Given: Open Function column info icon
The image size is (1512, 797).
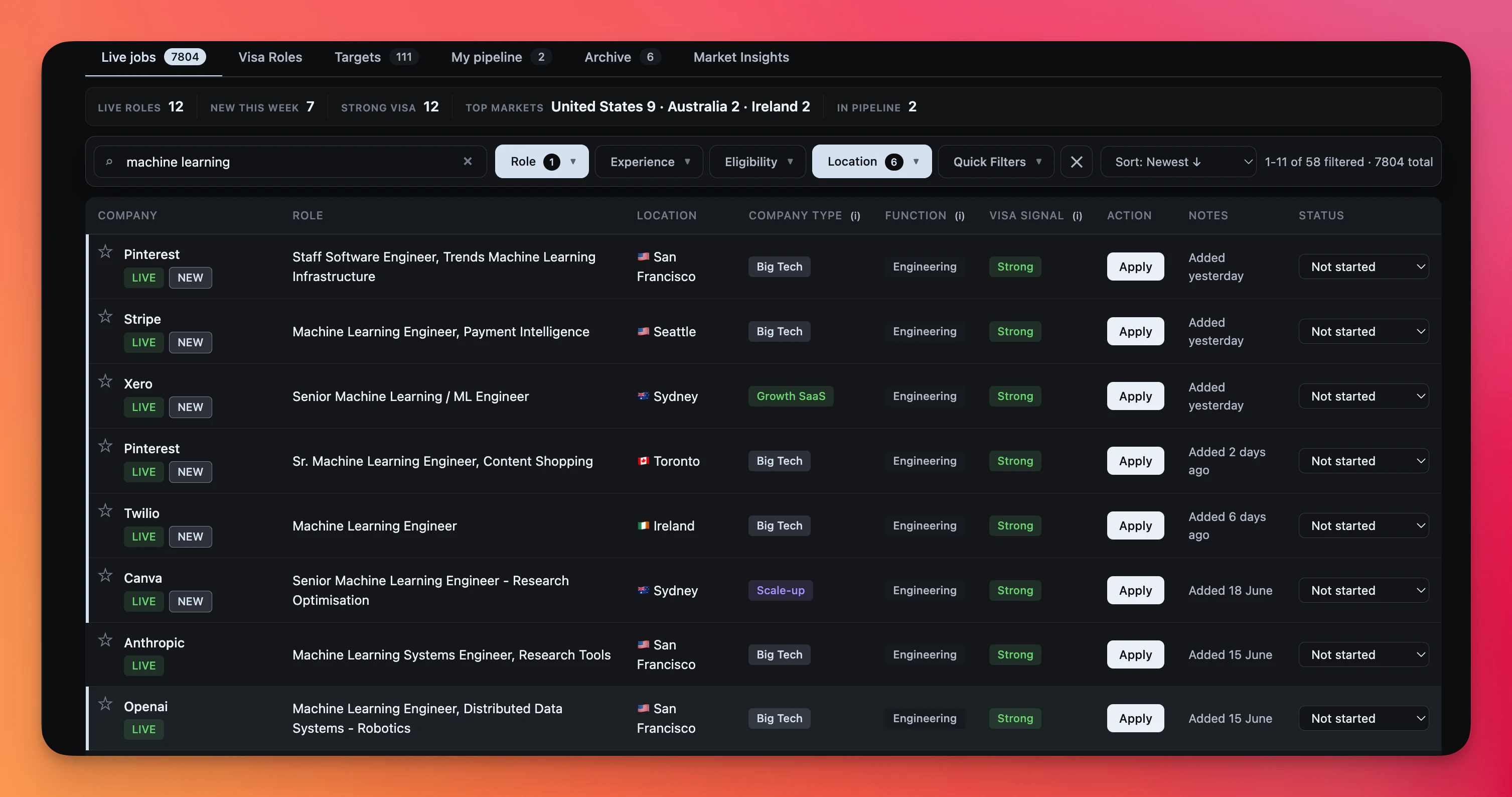Looking at the screenshot, I should [x=959, y=215].
